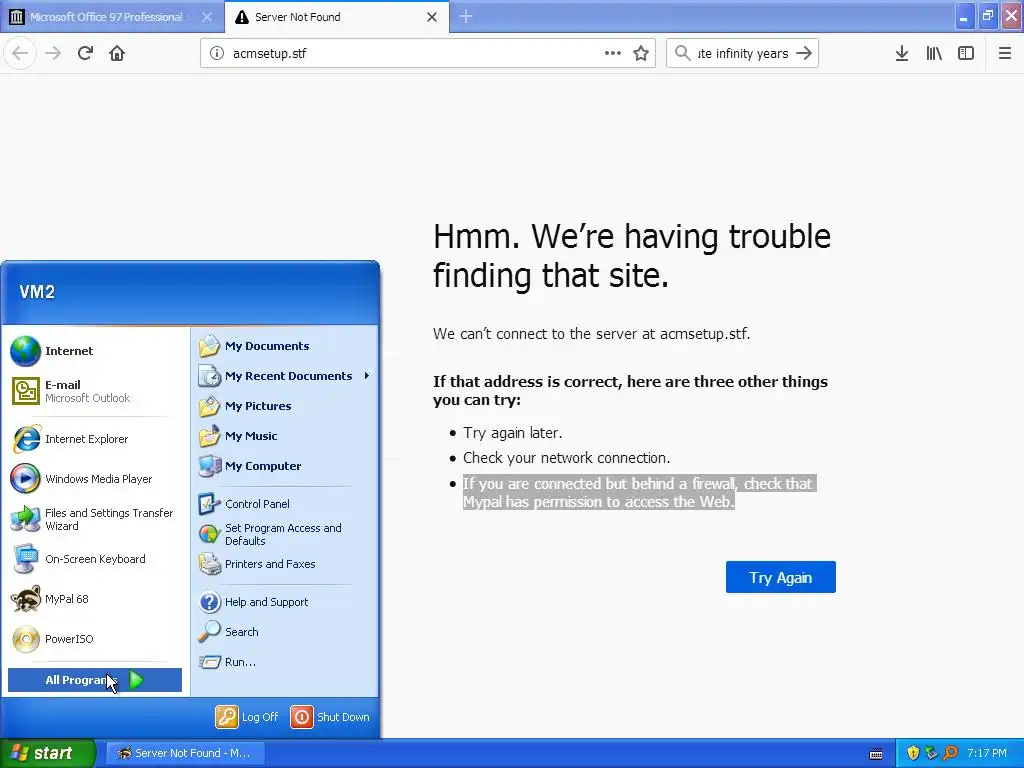This screenshot has width=1024, height=768.
Task: Open Files and Settings Transfer Wizard
Action: point(95,519)
